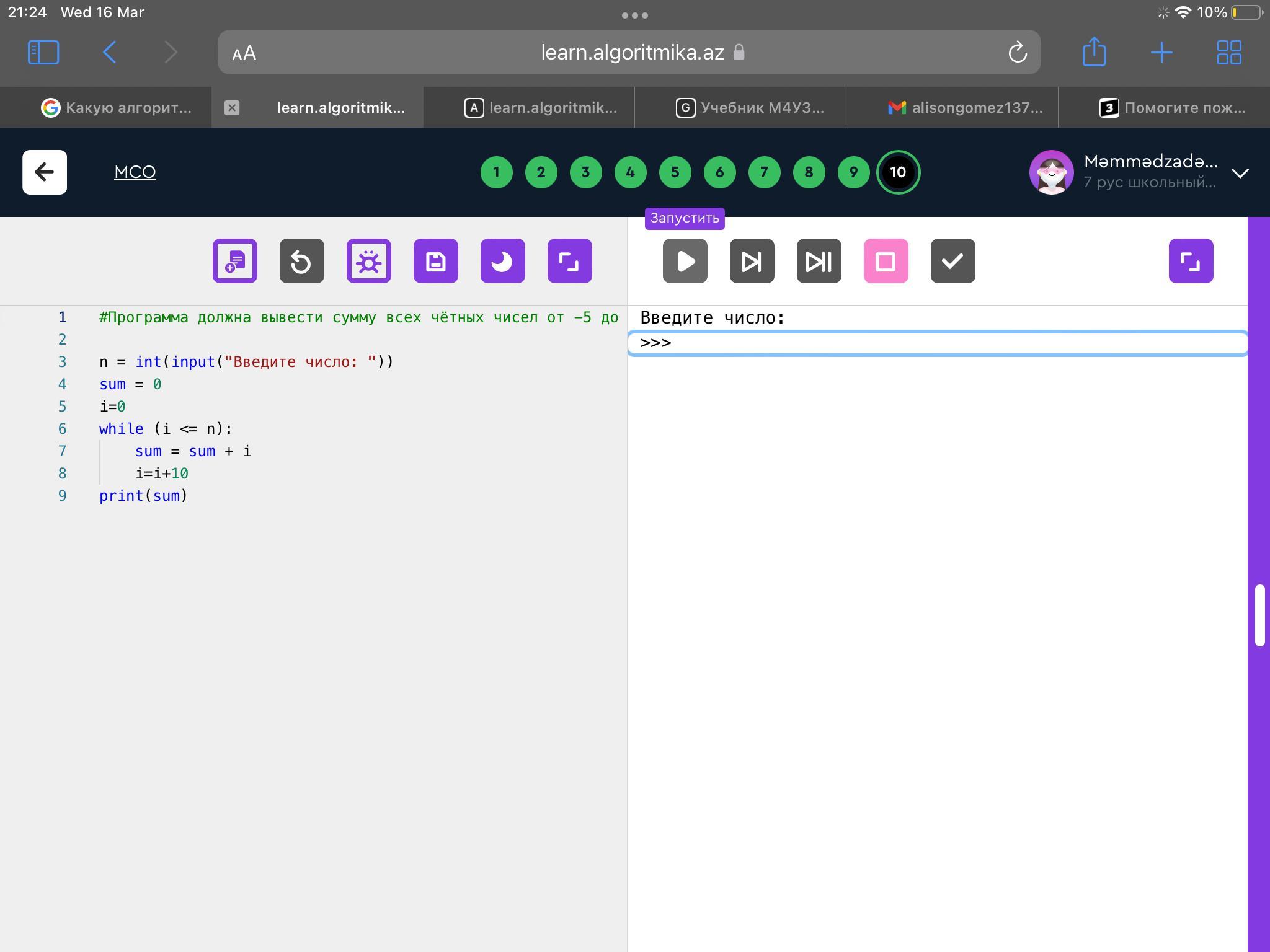The image size is (1270, 952).
Task: Toggle dark mode with the moon icon
Action: pos(502,261)
